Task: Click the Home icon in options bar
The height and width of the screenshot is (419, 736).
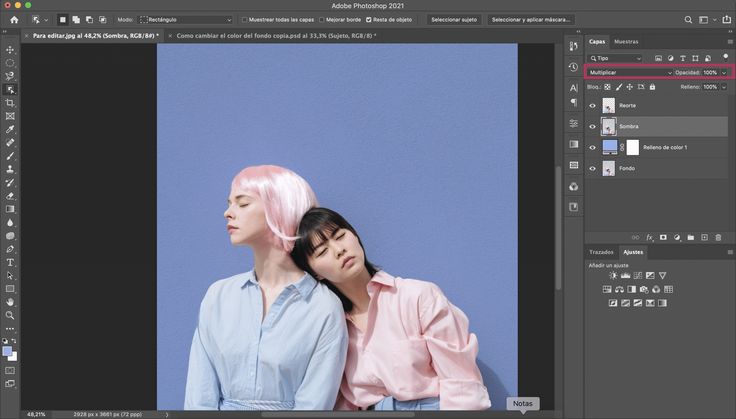Action: point(14,19)
